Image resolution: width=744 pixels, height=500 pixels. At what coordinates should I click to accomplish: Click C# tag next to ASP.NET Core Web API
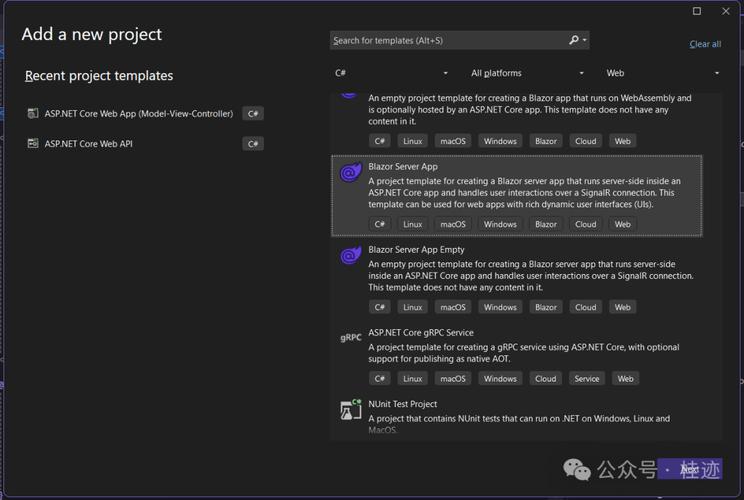(x=253, y=144)
